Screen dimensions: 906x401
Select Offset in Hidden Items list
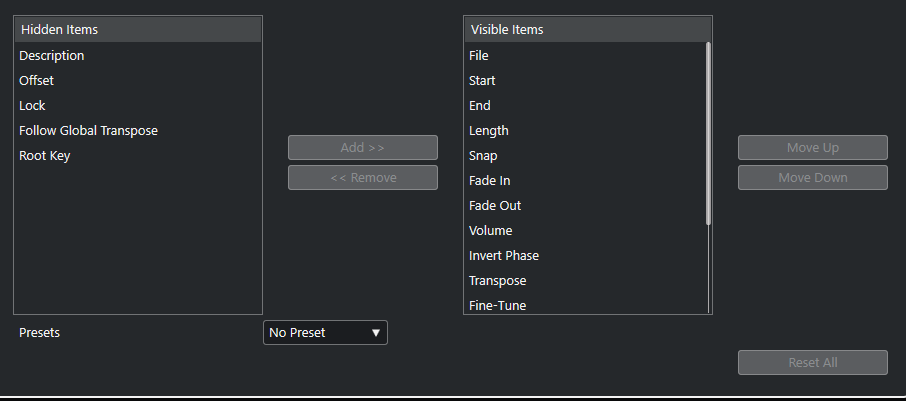point(37,81)
